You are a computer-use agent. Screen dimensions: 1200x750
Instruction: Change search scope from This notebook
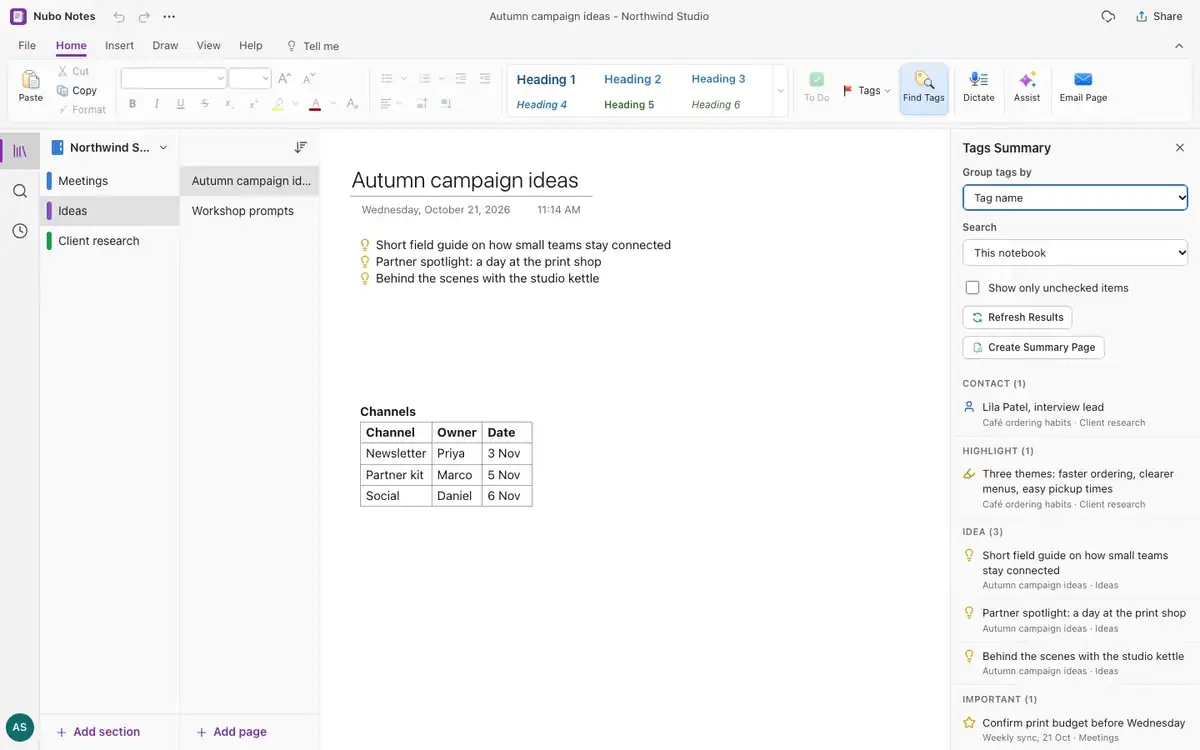click(1075, 253)
